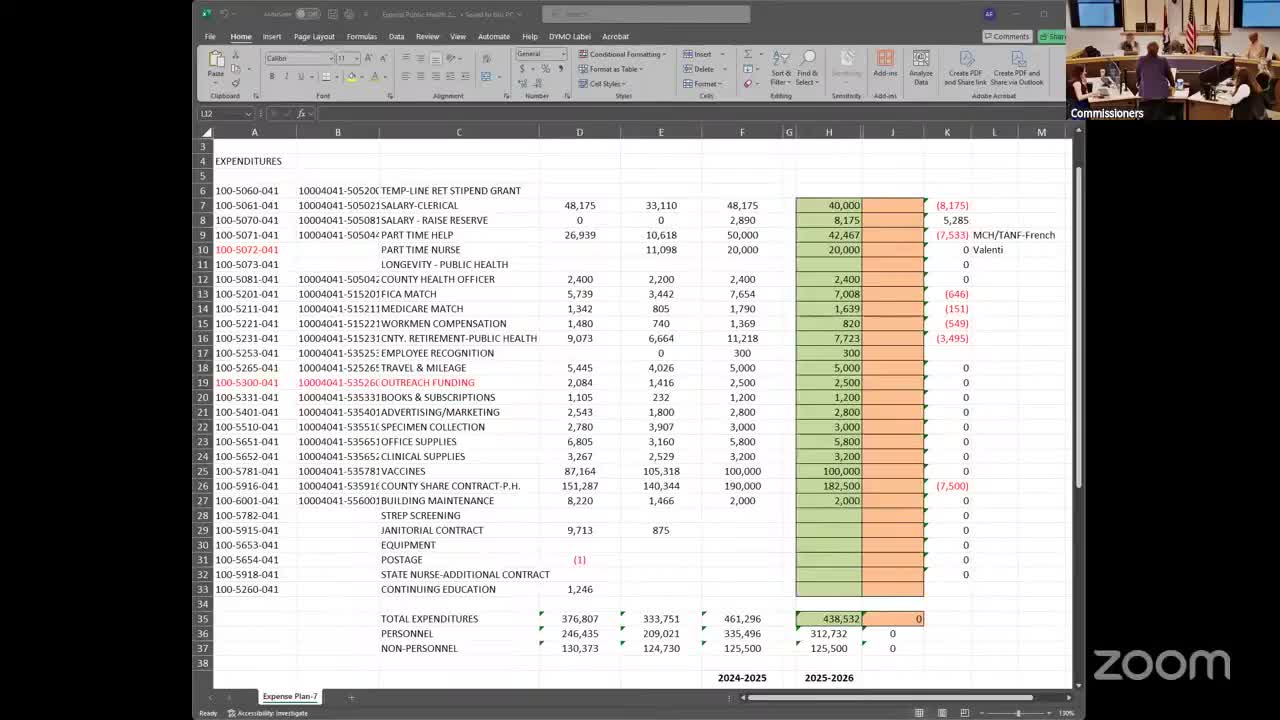Select the TOTAL EXPENDITURES cell
Viewport: 1280px width, 720px height.
(x=459, y=619)
